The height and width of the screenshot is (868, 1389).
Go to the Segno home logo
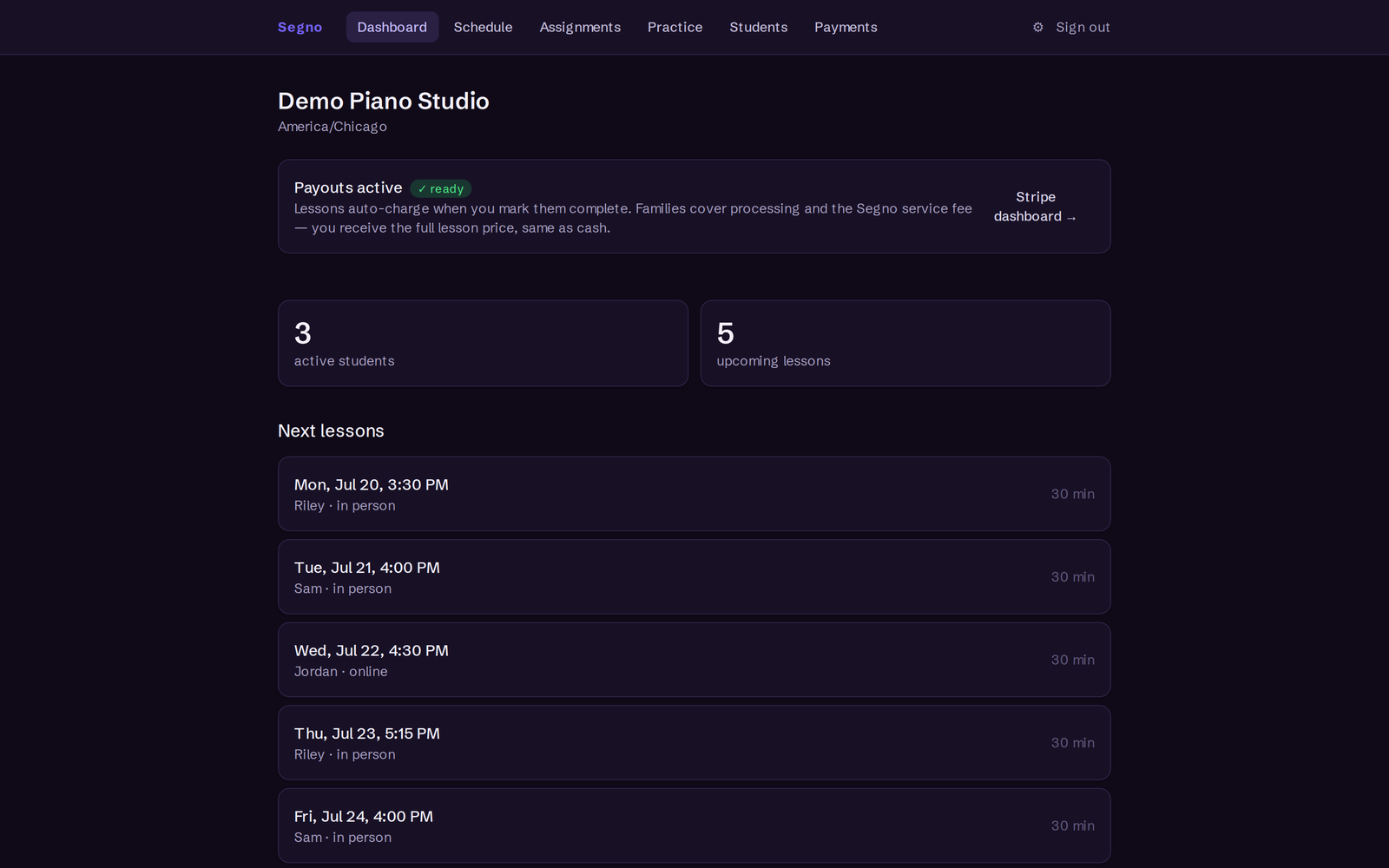(300, 27)
